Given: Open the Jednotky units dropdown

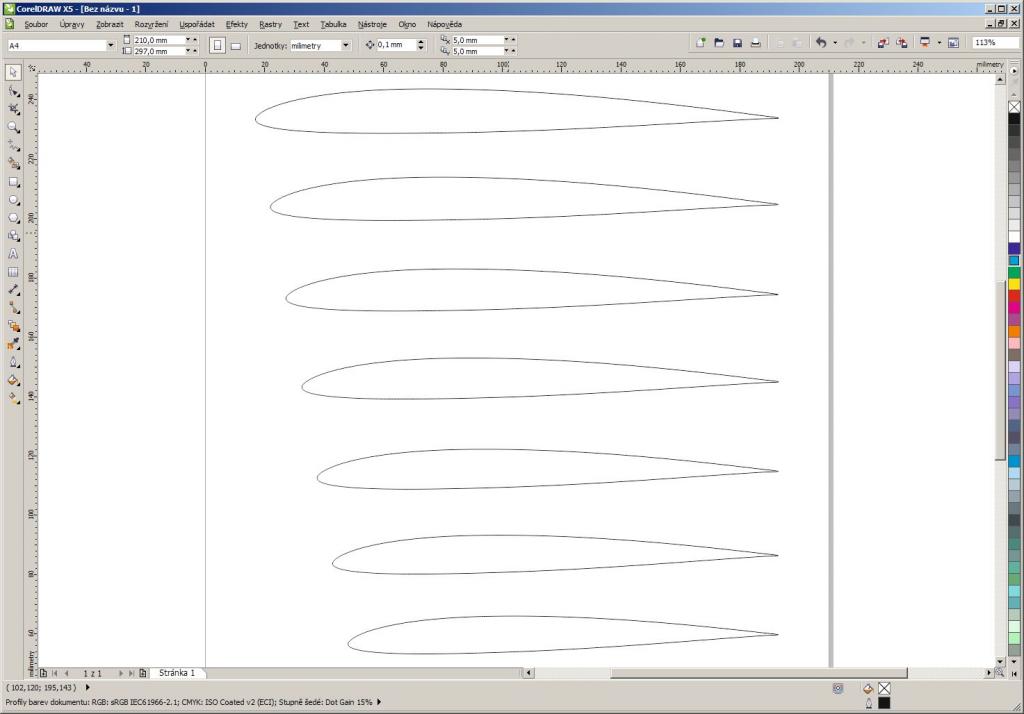Looking at the screenshot, I should pos(346,45).
